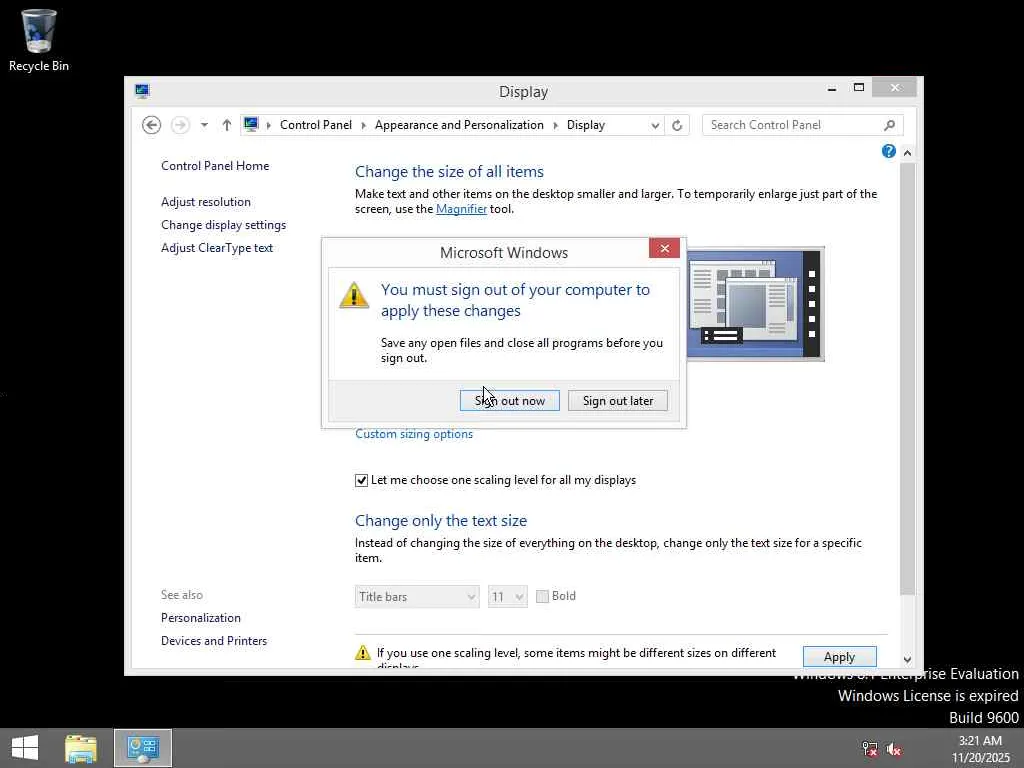
Task: Select the Control Panel breadcrumb
Action: [x=315, y=125]
